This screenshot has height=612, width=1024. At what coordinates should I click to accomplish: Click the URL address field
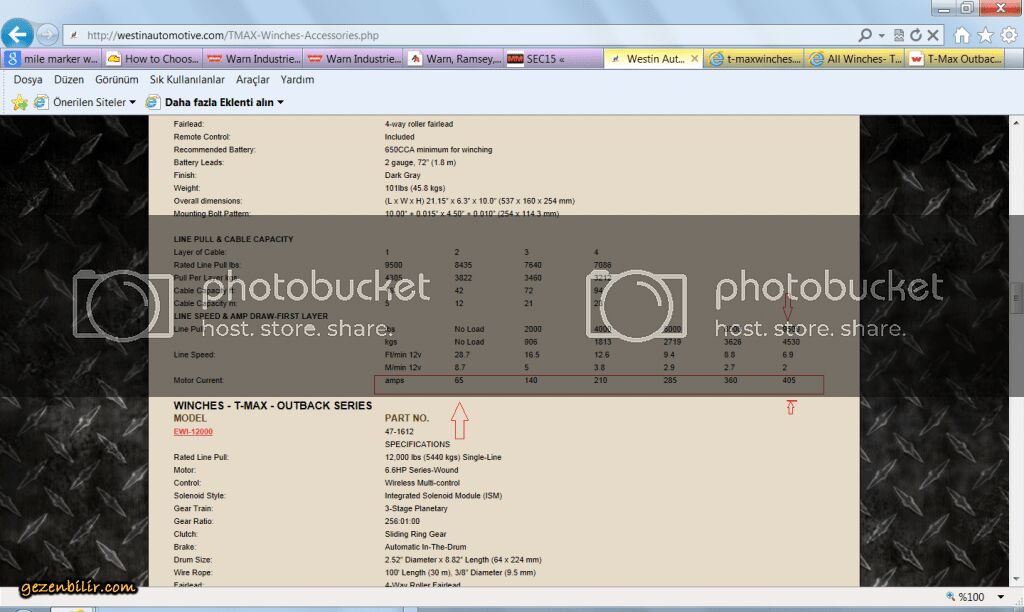click(x=450, y=35)
